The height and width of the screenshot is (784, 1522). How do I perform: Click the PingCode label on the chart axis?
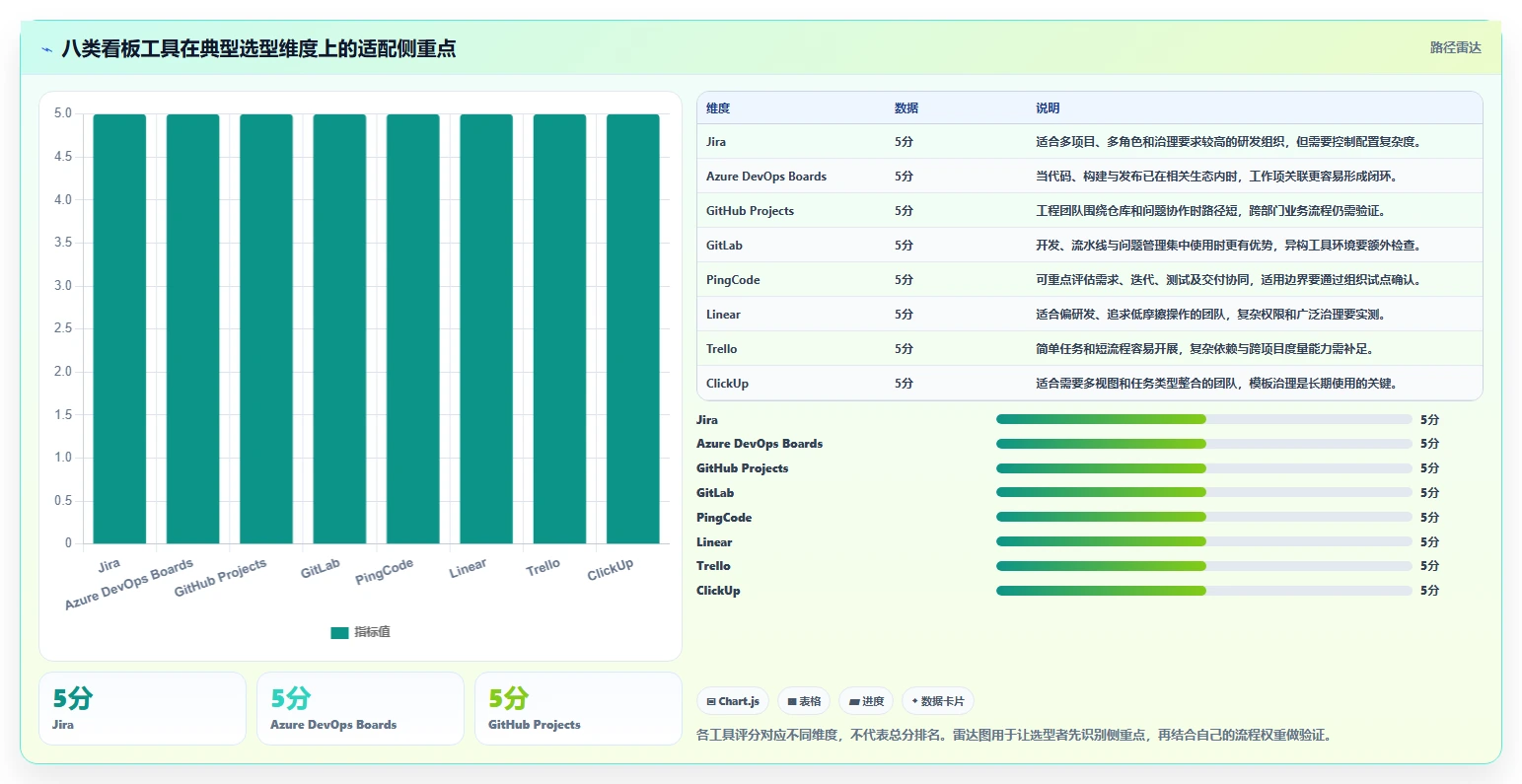pos(385,572)
